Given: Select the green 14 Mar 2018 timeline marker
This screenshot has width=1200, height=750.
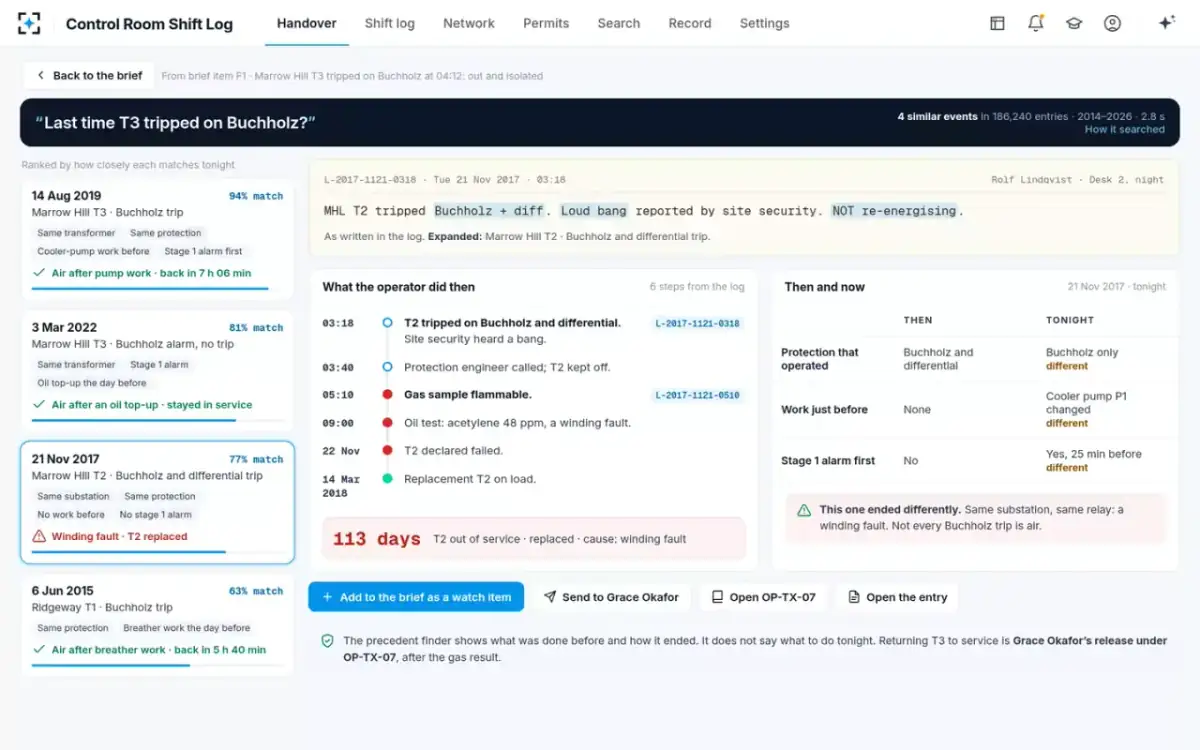Looking at the screenshot, I should click(387, 479).
